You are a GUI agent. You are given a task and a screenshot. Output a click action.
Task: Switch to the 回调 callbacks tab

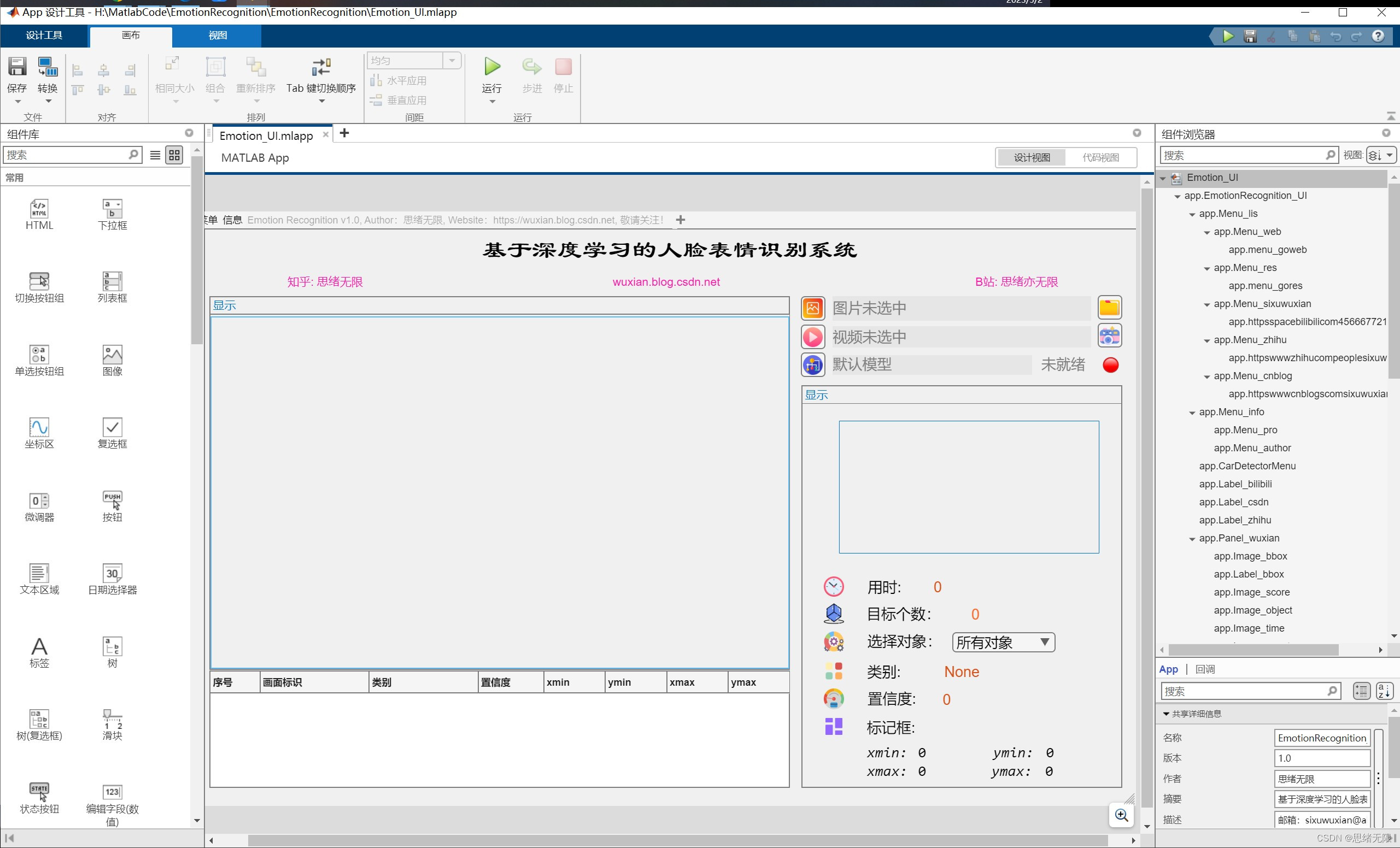tap(1205, 669)
